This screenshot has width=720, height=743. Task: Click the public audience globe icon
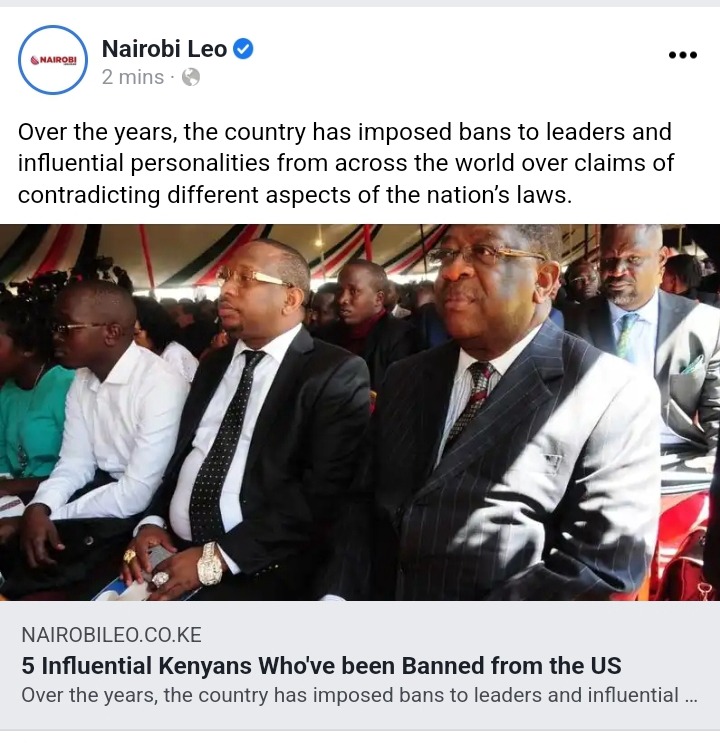[191, 77]
